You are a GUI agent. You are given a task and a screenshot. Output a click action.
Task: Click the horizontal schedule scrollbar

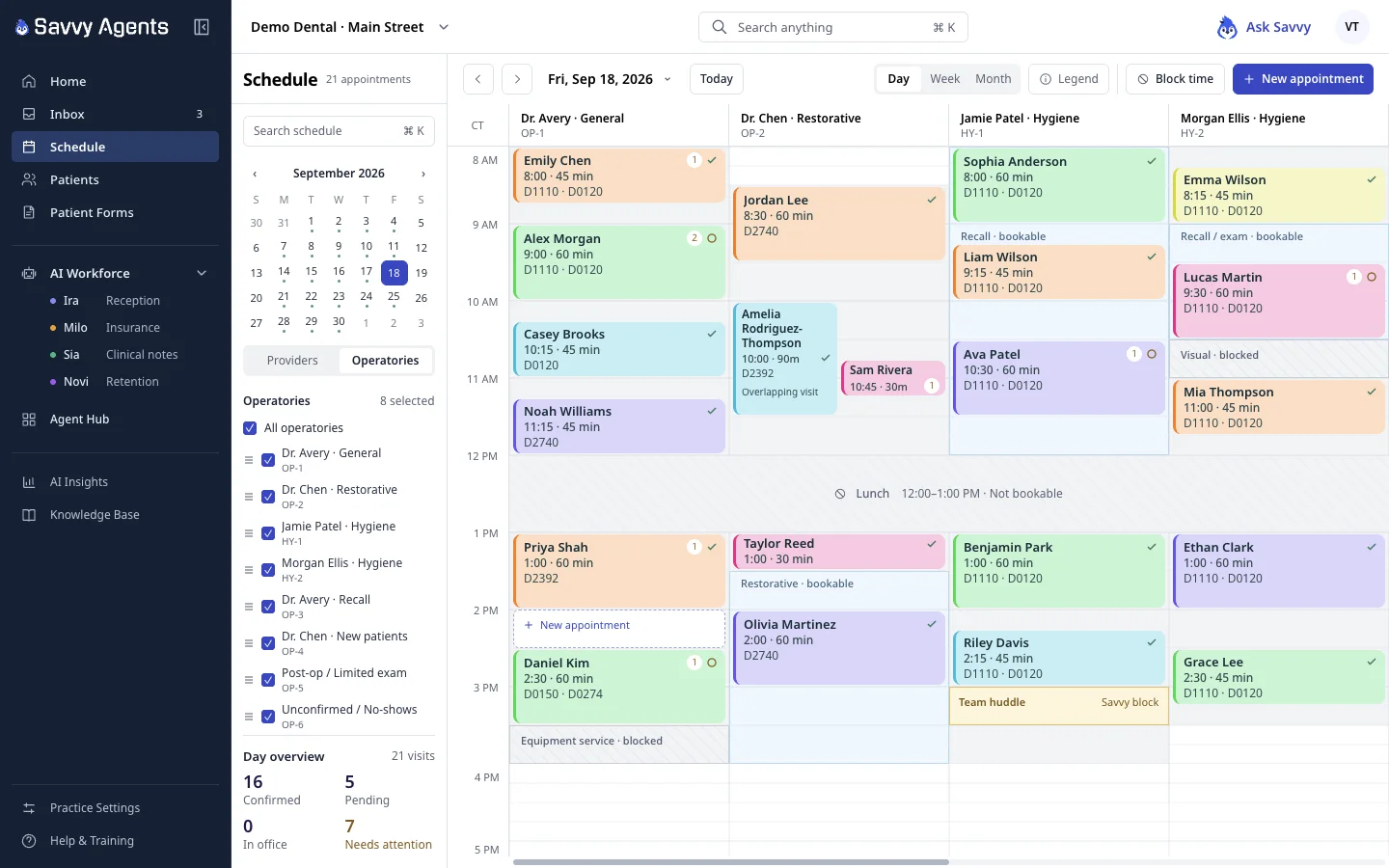(731, 862)
